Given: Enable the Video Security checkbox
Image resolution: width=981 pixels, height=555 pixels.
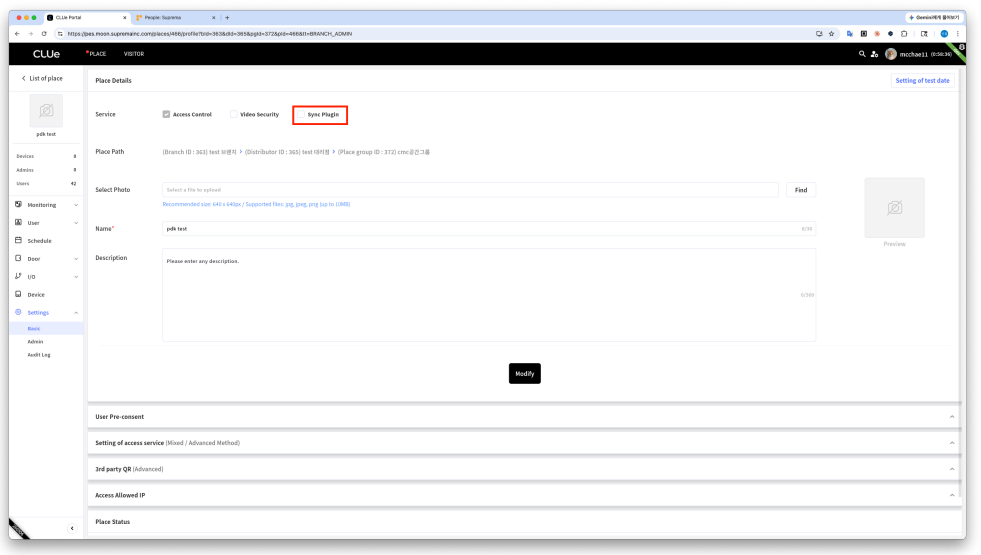Looking at the screenshot, I should click(x=234, y=115).
